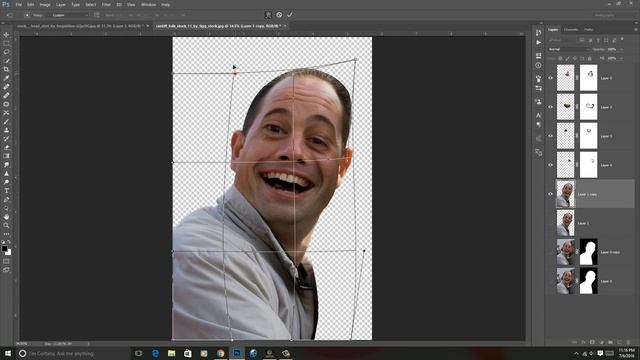Switch to the Channels tab
The width and height of the screenshot is (640, 360).
point(571,29)
